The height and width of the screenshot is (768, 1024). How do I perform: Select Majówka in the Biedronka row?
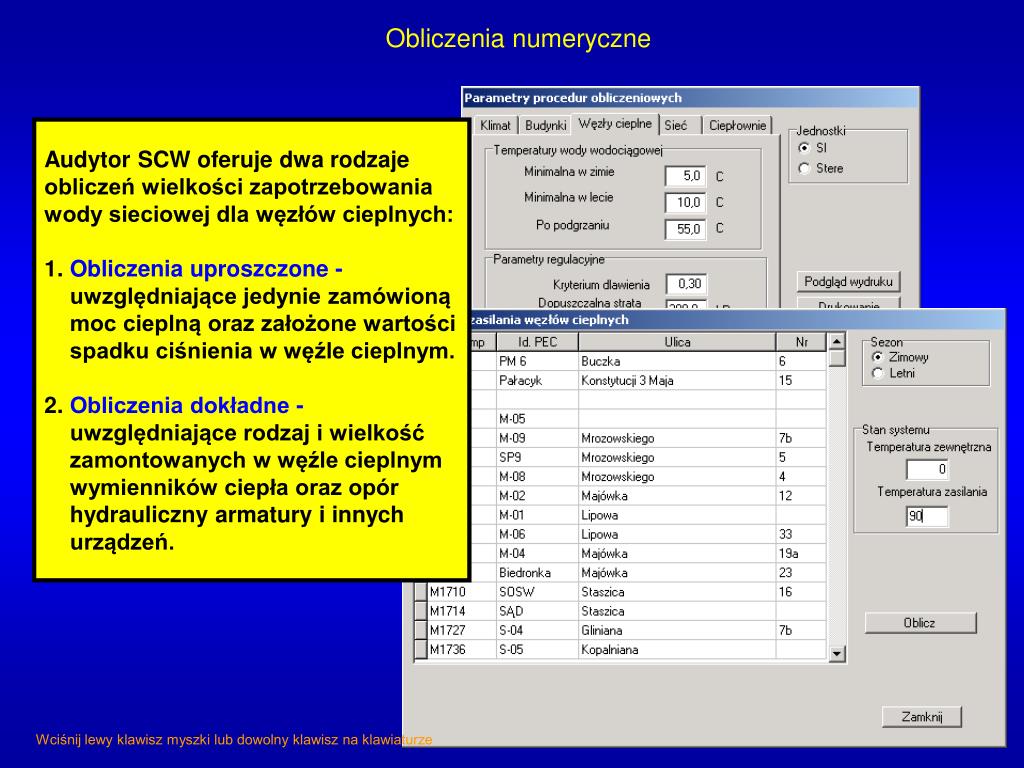[677, 573]
